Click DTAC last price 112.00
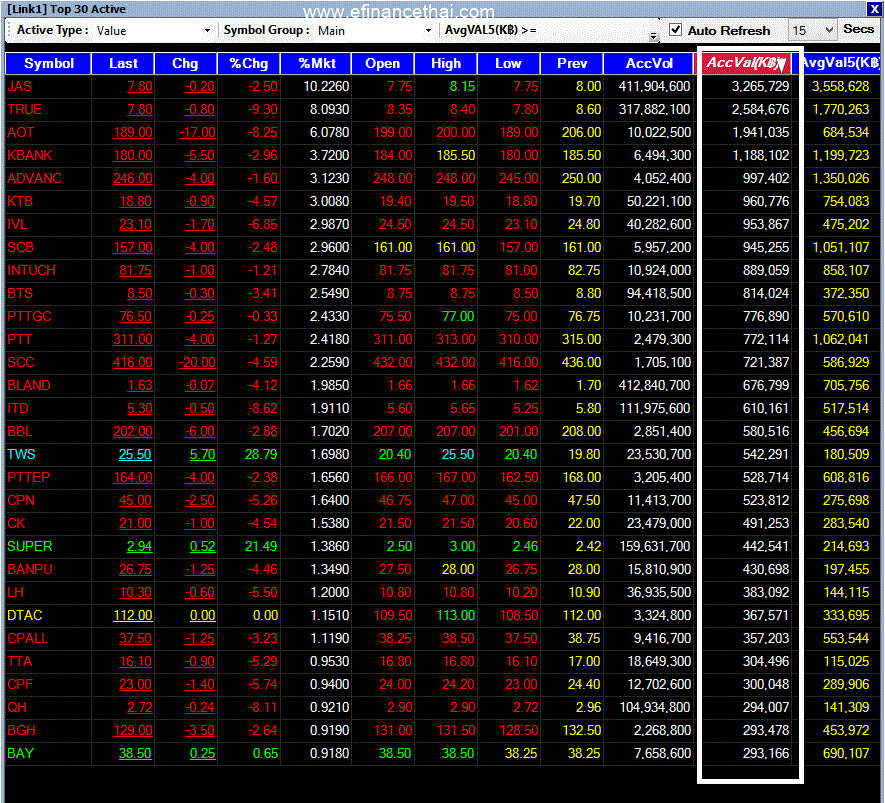The image size is (885, 803). (x=133, y=616)
